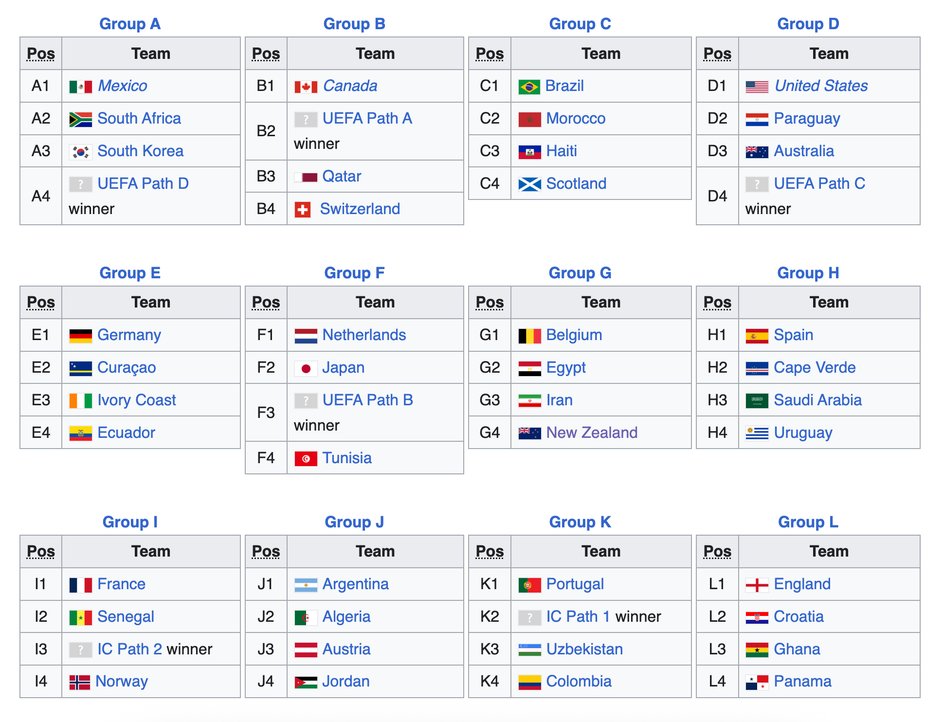Screen dimensions: 944x722
Task: Click the Switzerland flag icon
Action: (x=303, y=210)
